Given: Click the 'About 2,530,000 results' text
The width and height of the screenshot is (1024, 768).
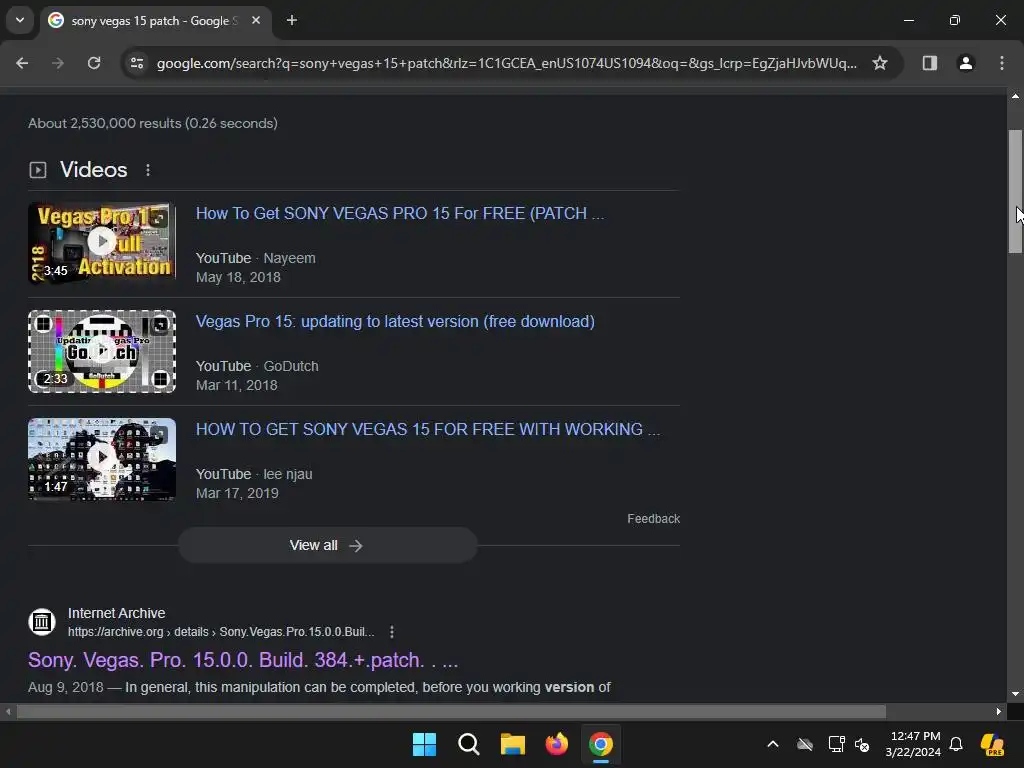Looking at the screenshot, I should [153, 123].
